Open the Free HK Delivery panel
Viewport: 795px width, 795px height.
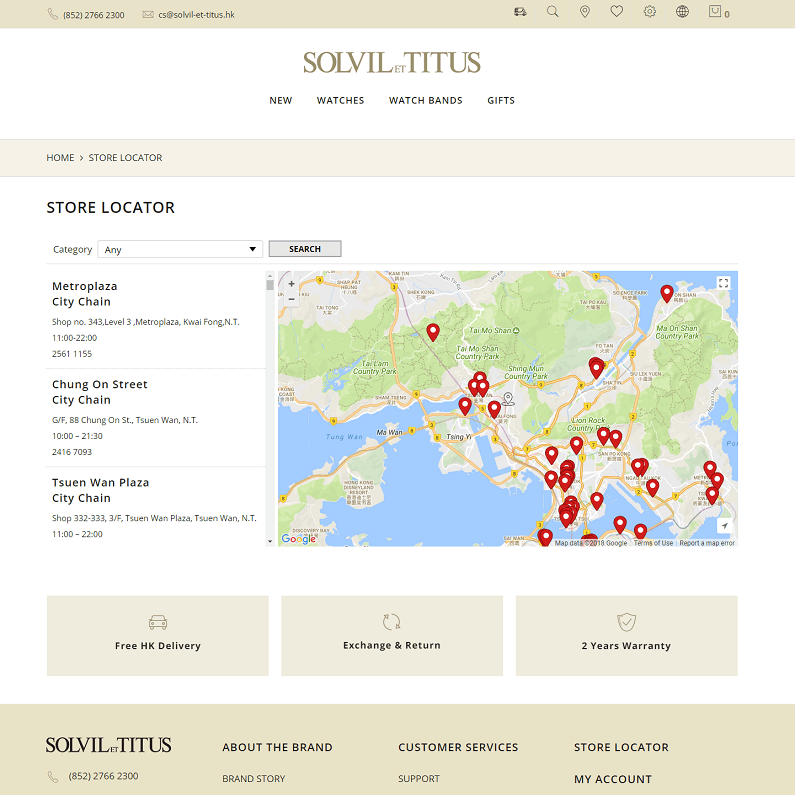pyautogui.click(x=158, y=635)
